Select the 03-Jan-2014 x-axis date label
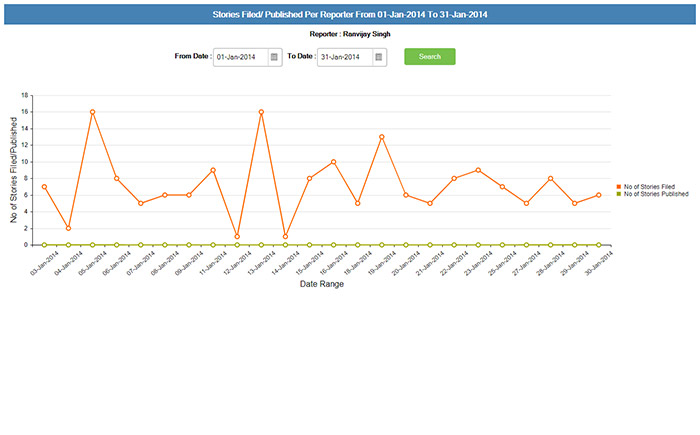Screen dimensions: 700x435 (44, 263)
